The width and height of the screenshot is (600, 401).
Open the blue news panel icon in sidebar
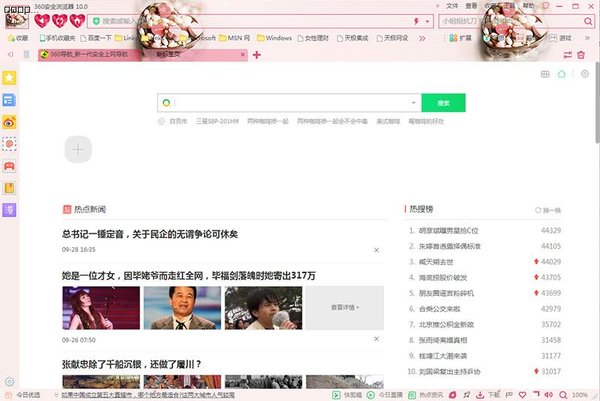pos(9,100)
